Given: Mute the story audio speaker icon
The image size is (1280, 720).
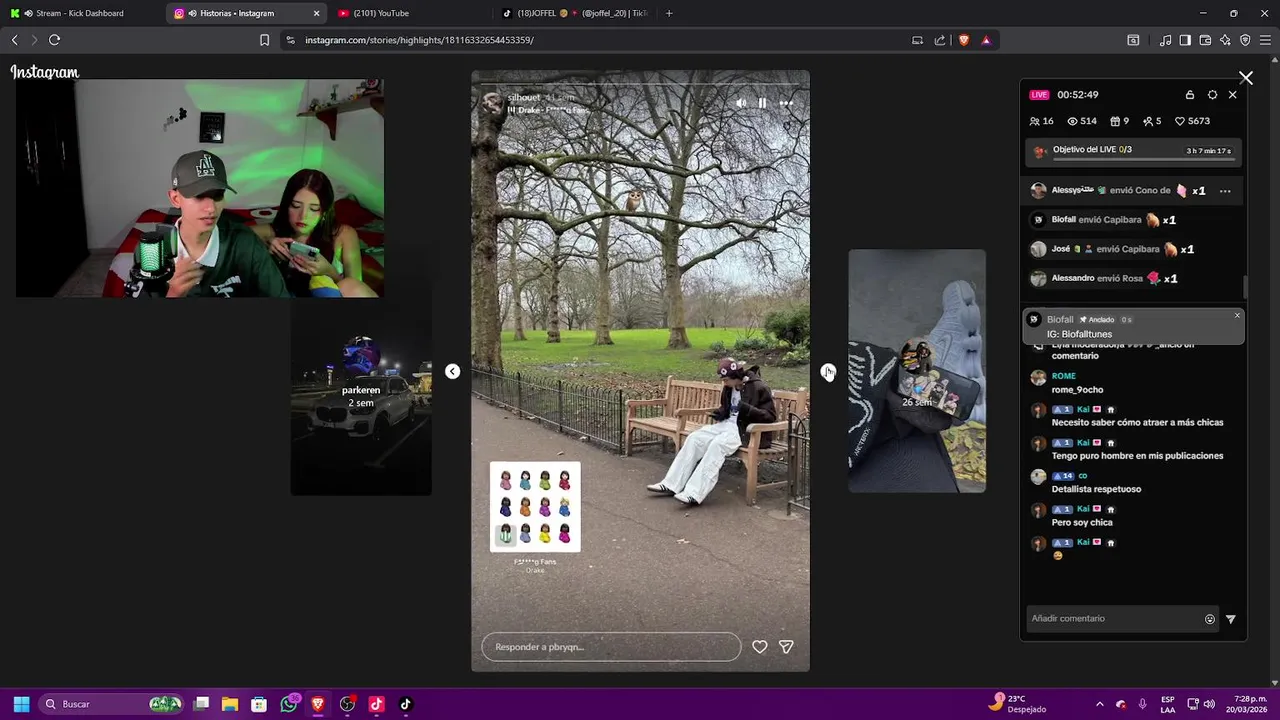Looking at the screenshot, I should point(741,103).
